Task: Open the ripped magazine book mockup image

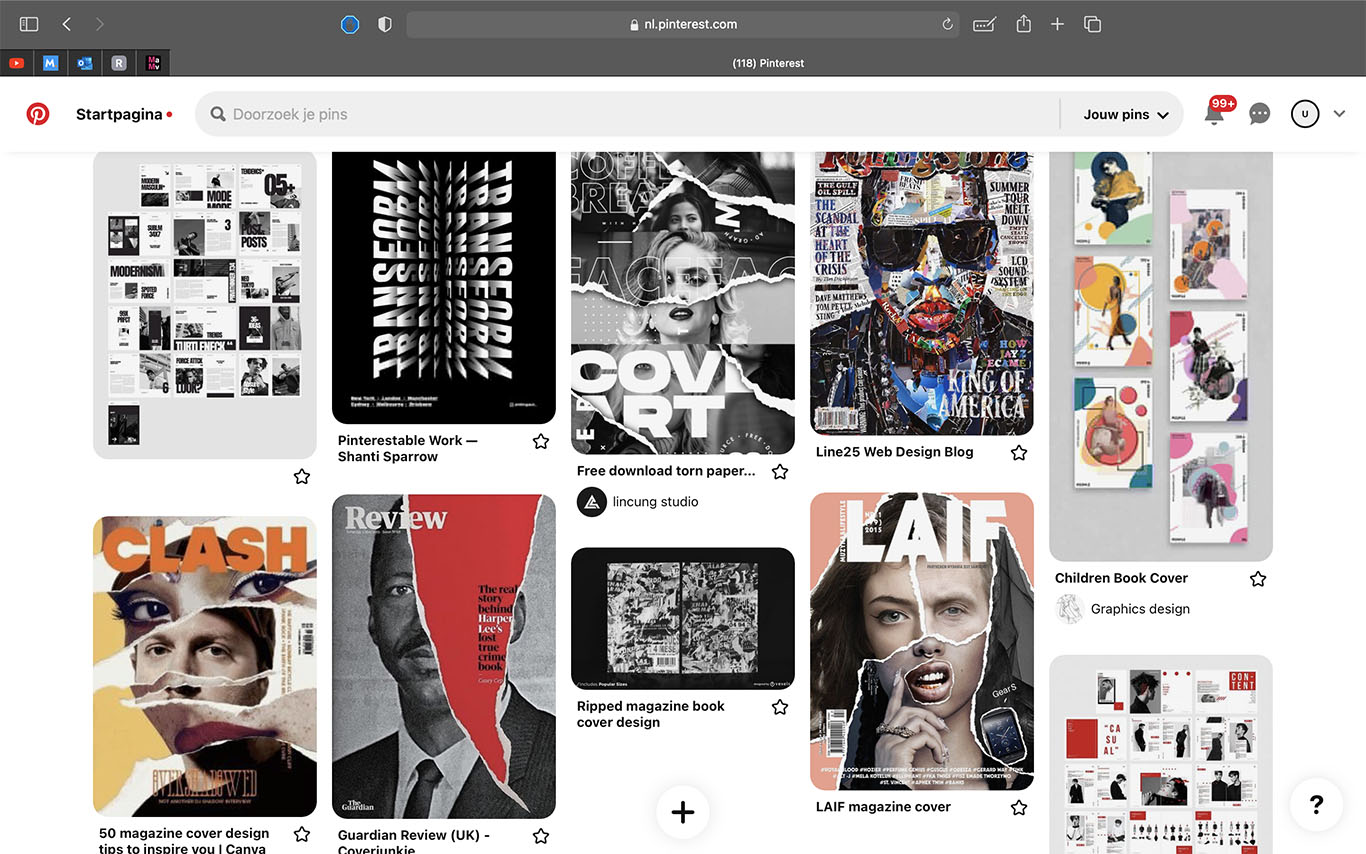Action: (683, 618)
